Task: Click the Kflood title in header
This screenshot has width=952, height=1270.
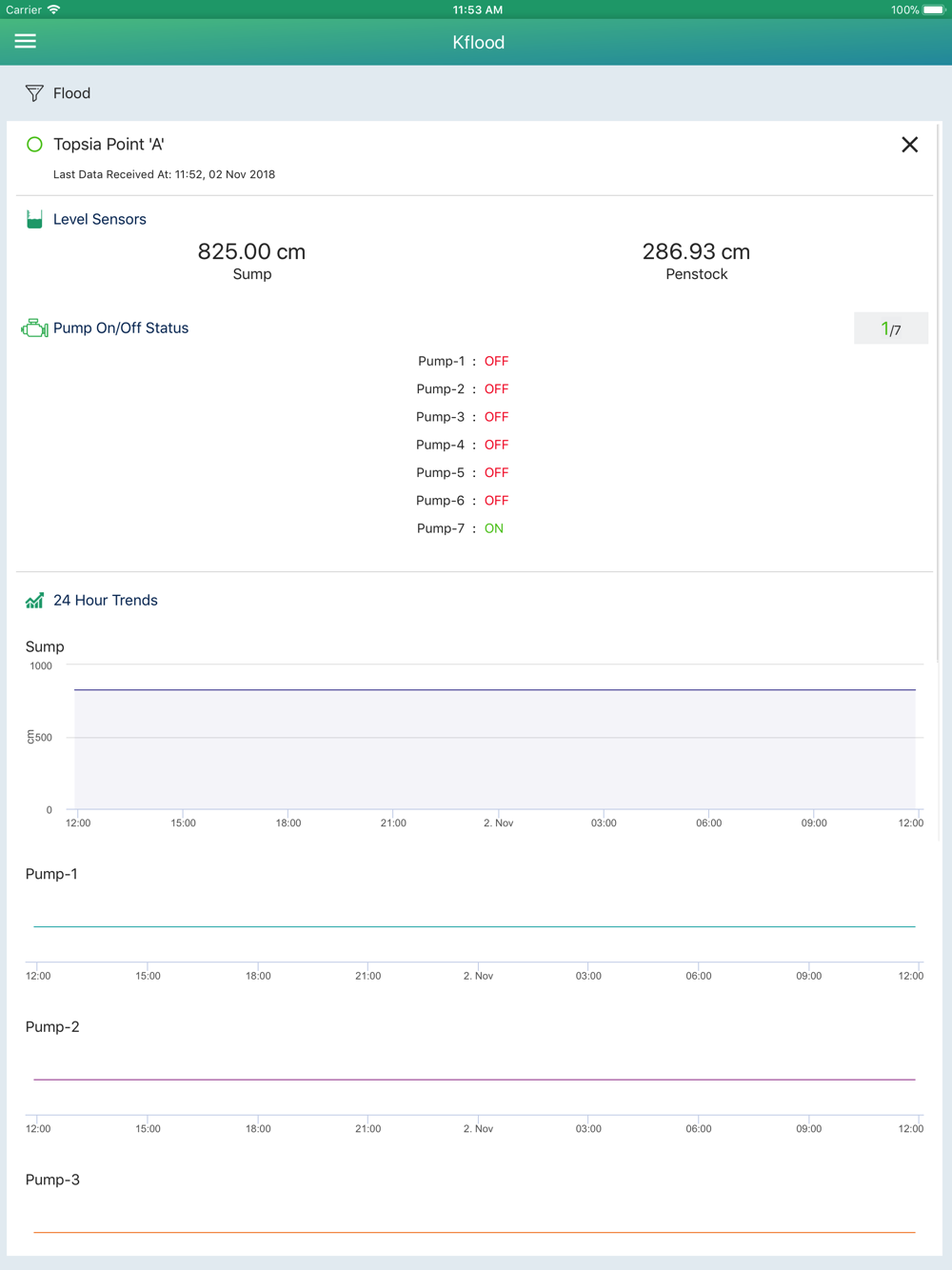Action: pyautogui.click(x=479, y=42)
